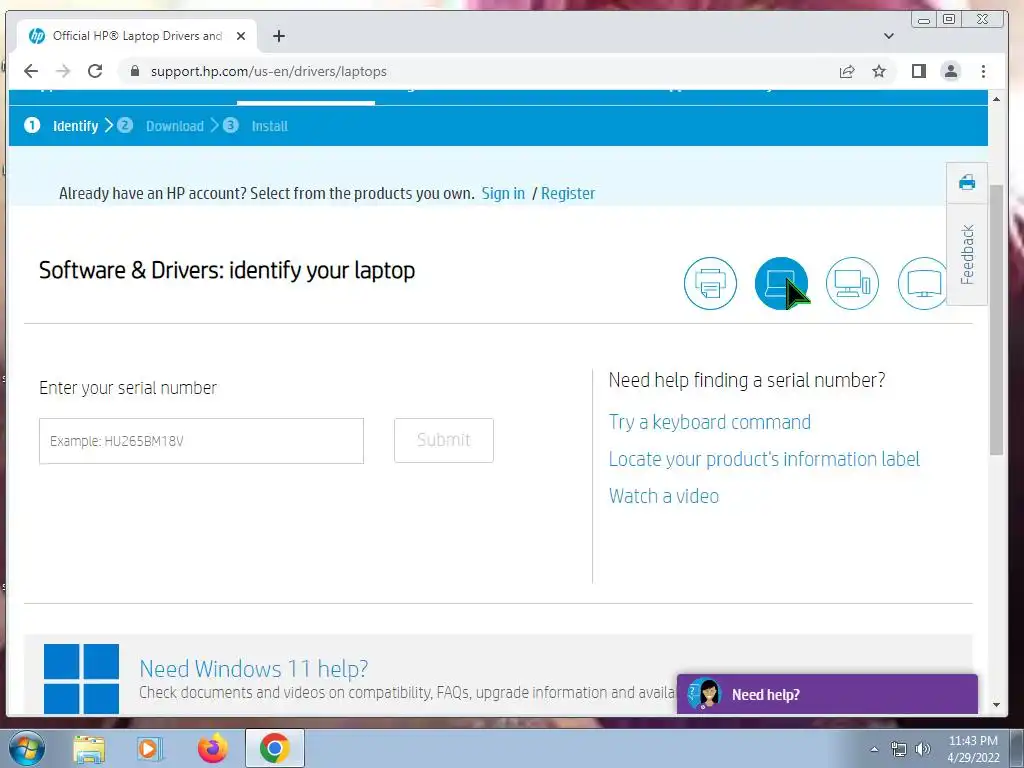Click the share page icon
The height and width of the screenshot is (768, 1024).
tap(847, 71)
